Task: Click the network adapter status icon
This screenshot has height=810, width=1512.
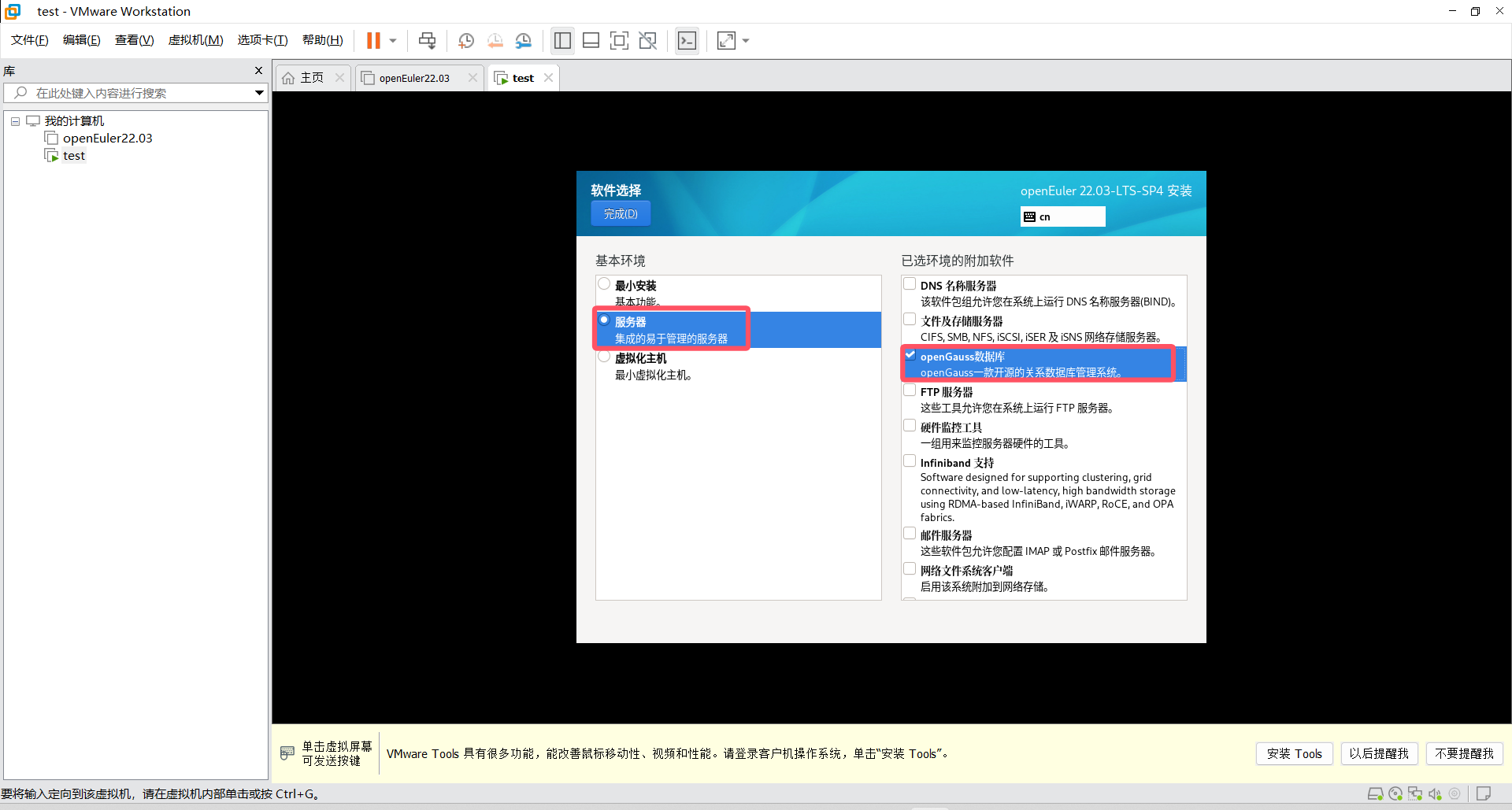Action: (1415, 794)
